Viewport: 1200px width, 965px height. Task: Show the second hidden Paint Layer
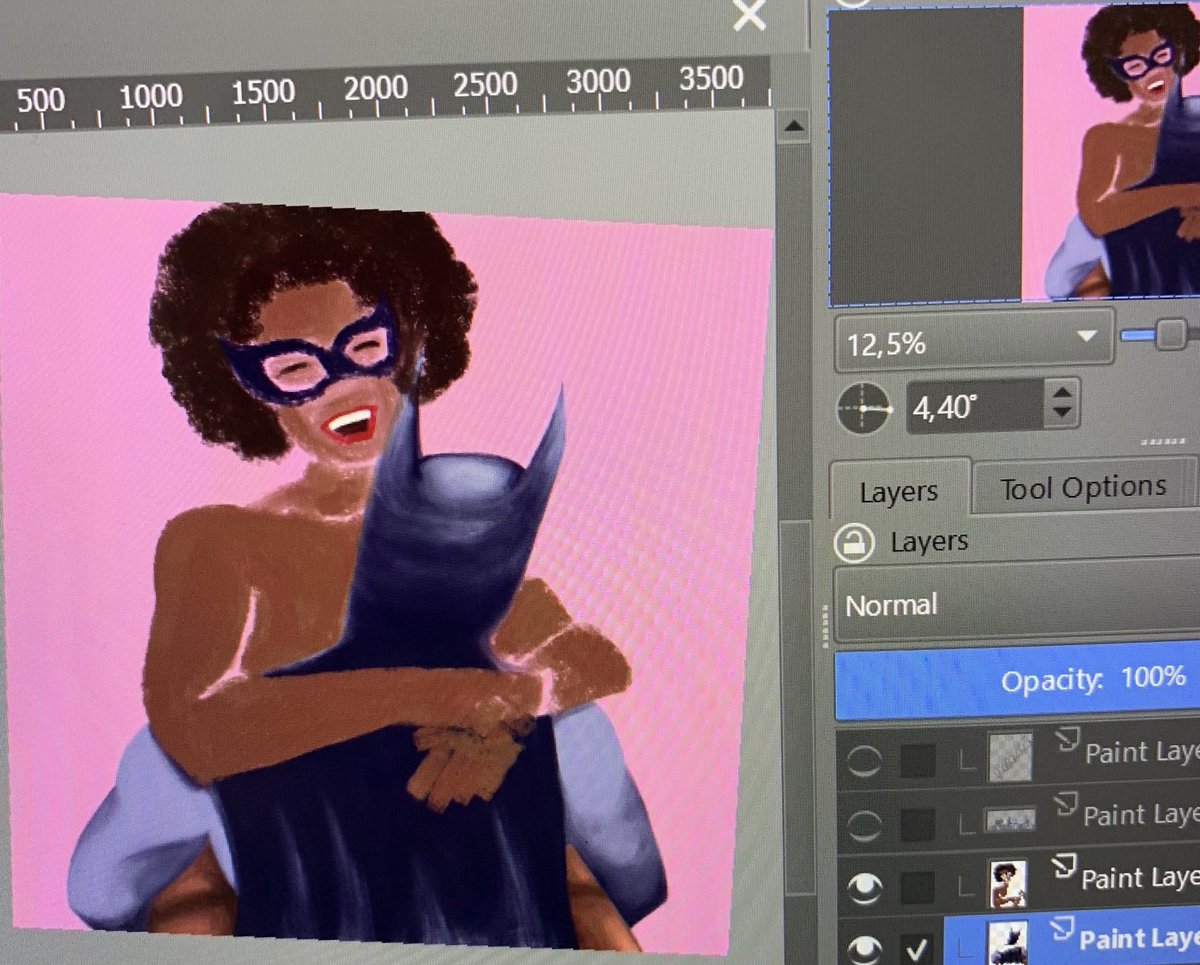[x=865, y=825]
